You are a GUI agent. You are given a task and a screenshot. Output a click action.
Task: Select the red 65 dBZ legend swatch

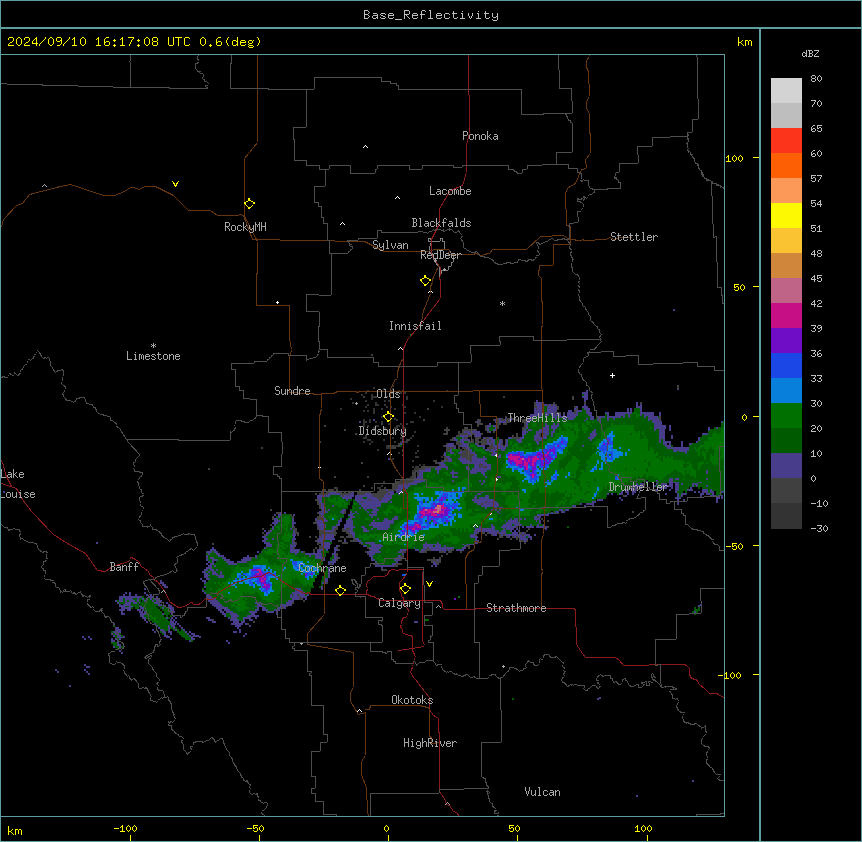(786, 141)
